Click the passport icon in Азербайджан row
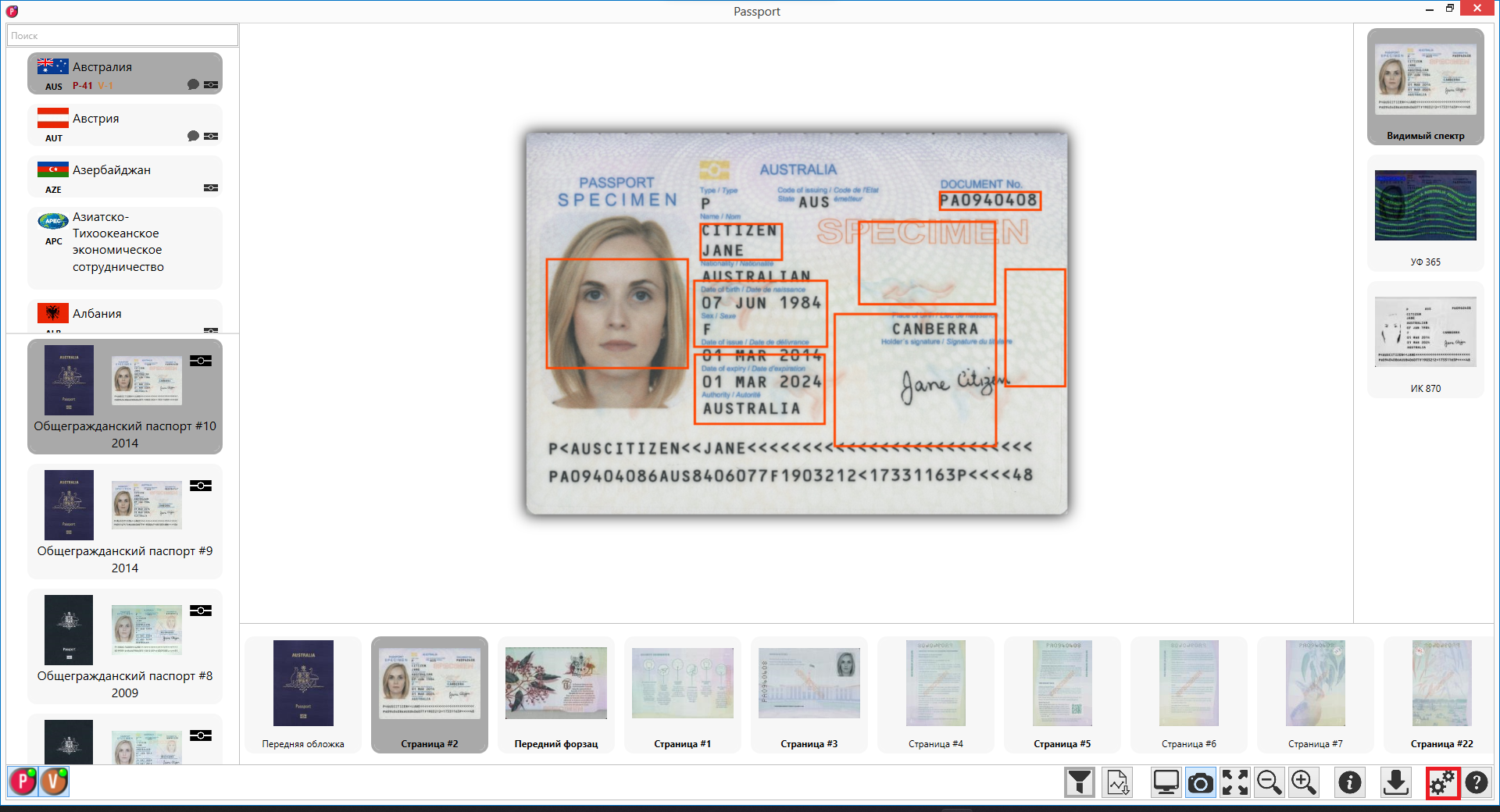 [x=211, y=187]
